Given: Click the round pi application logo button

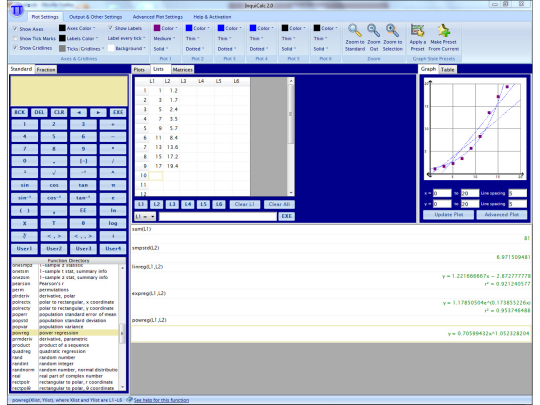Looking at the screenshot, I should [17, 10].
